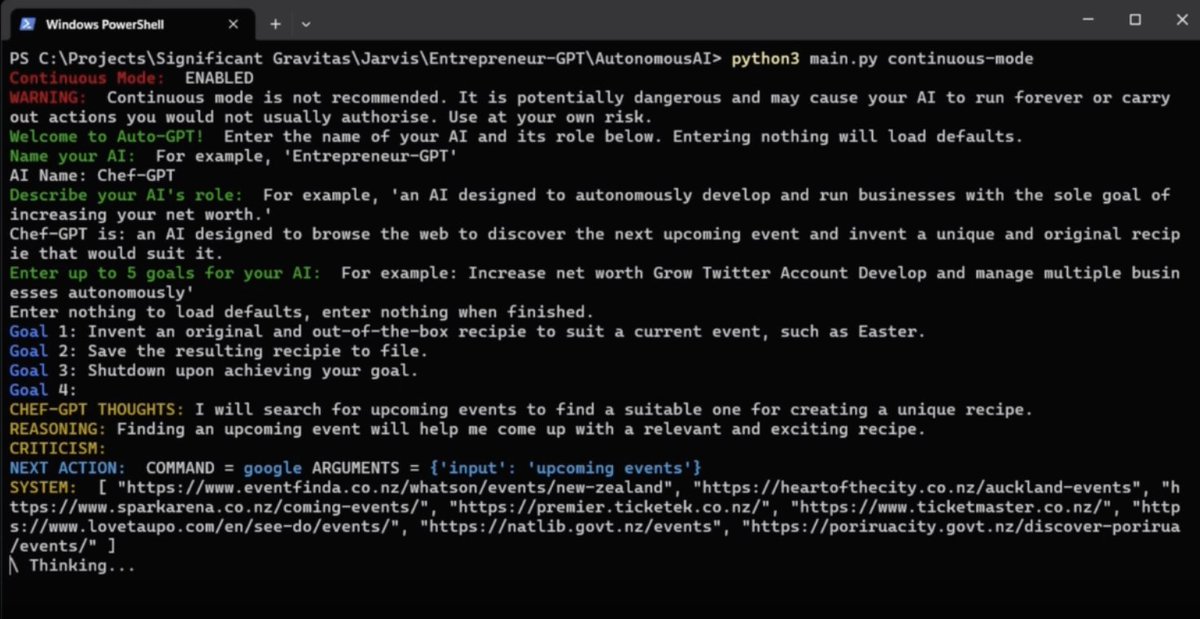Click the {'input': 'upcoming events'} argument text

[565, 468]
